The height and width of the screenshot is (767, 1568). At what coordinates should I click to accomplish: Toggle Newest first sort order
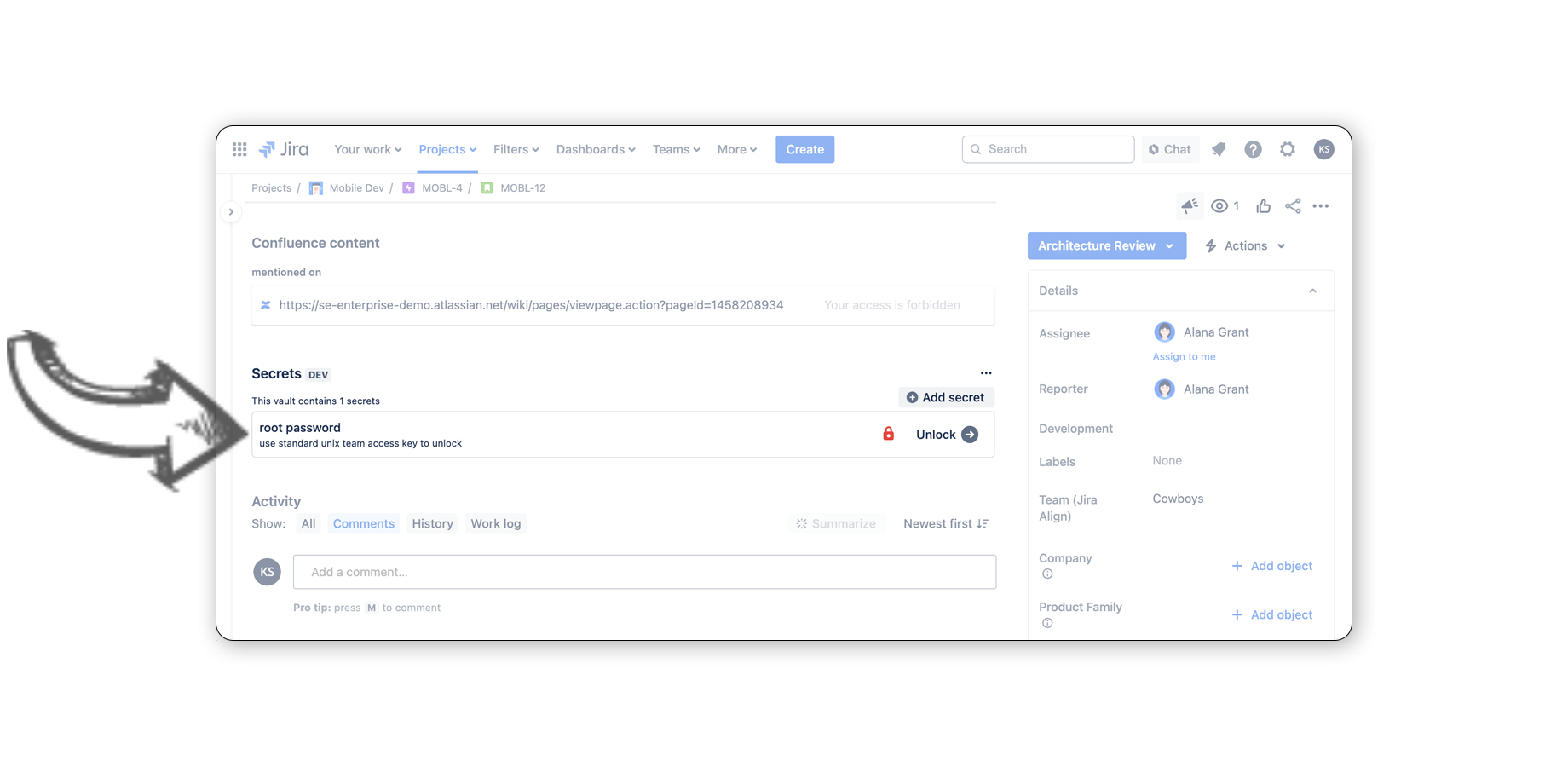point(946,523)
